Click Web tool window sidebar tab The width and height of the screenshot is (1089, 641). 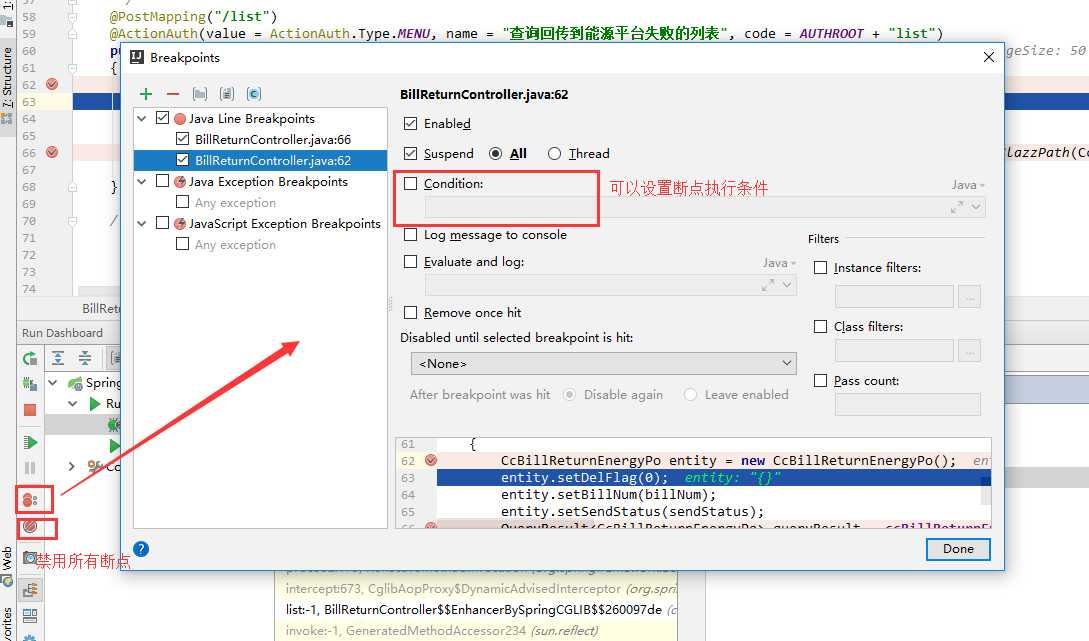pyautogui.click(x=7, y=566)
